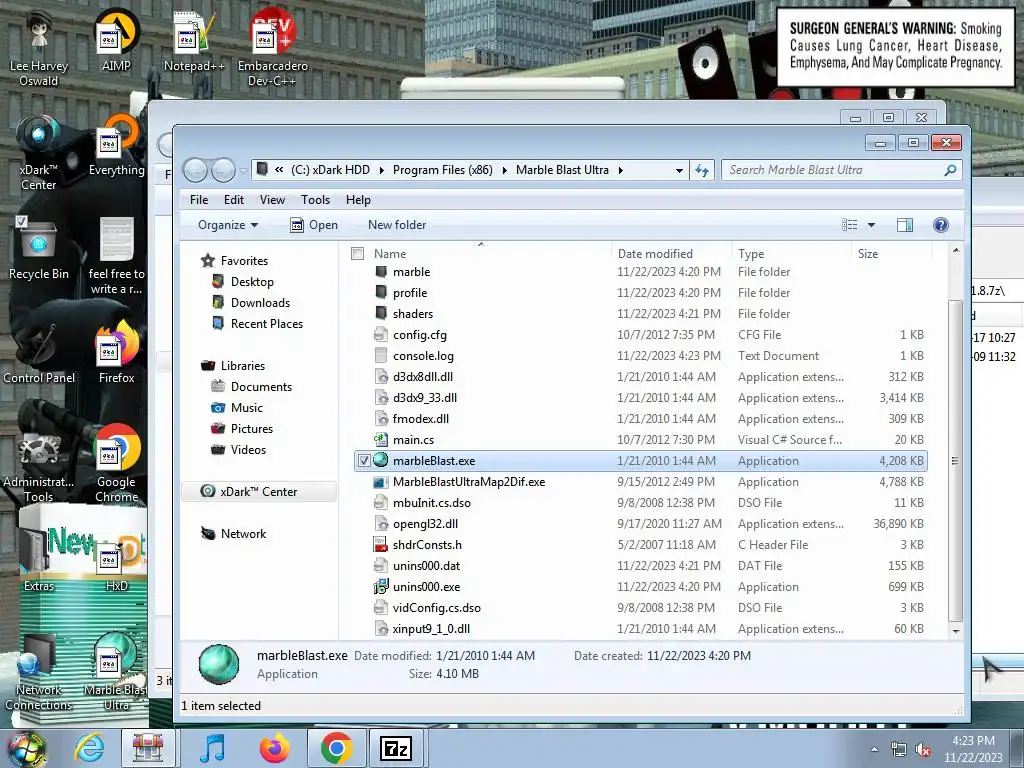Open Marble Blast Ultra desktop shortcut
Viewport: 1024px width, 768px height.
click(x=116, y=673)
